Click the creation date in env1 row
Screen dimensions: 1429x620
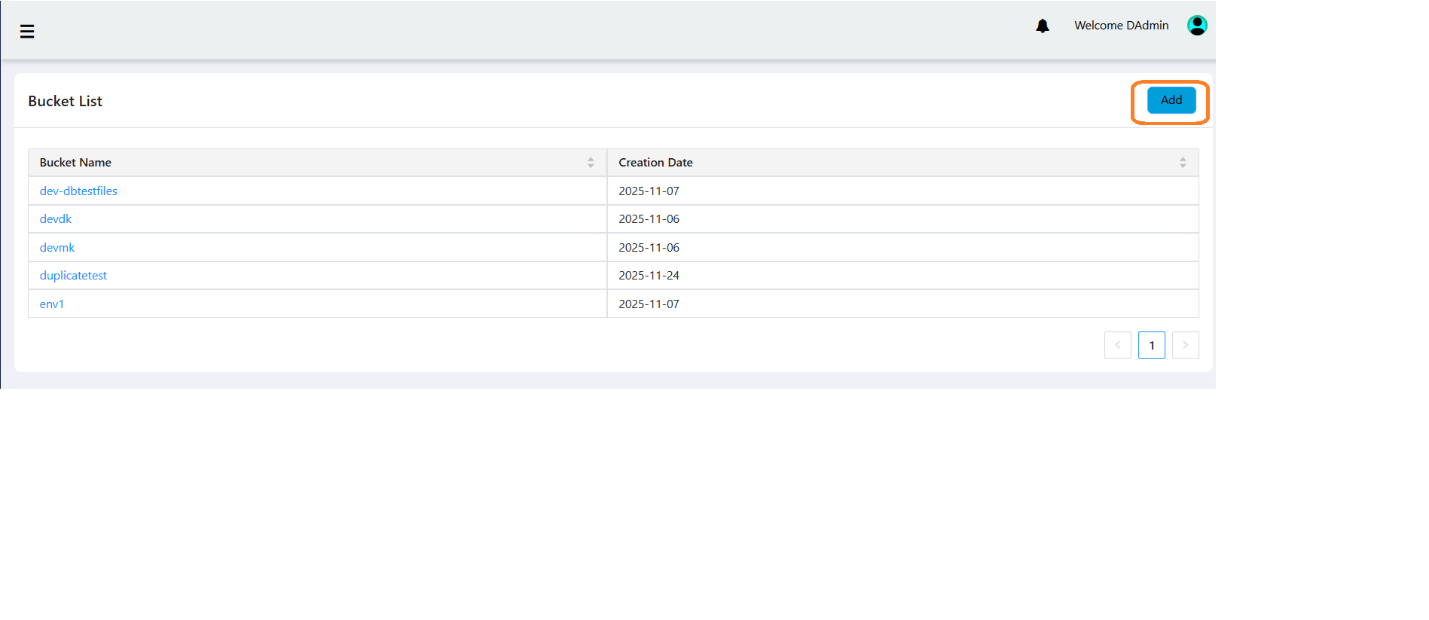pyautogui.click(x=649, y=304)
